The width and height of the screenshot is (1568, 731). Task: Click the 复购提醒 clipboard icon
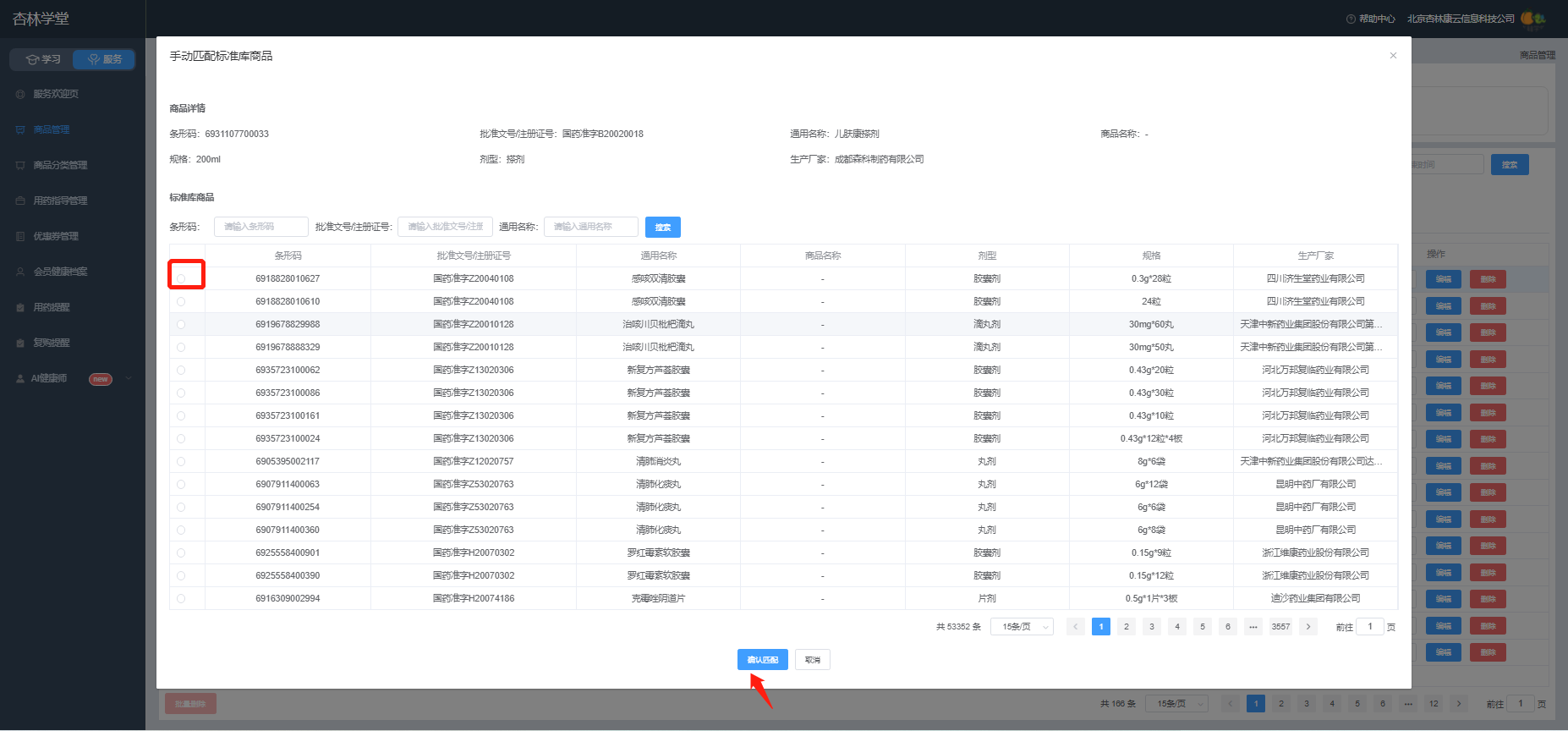(20, 343)
